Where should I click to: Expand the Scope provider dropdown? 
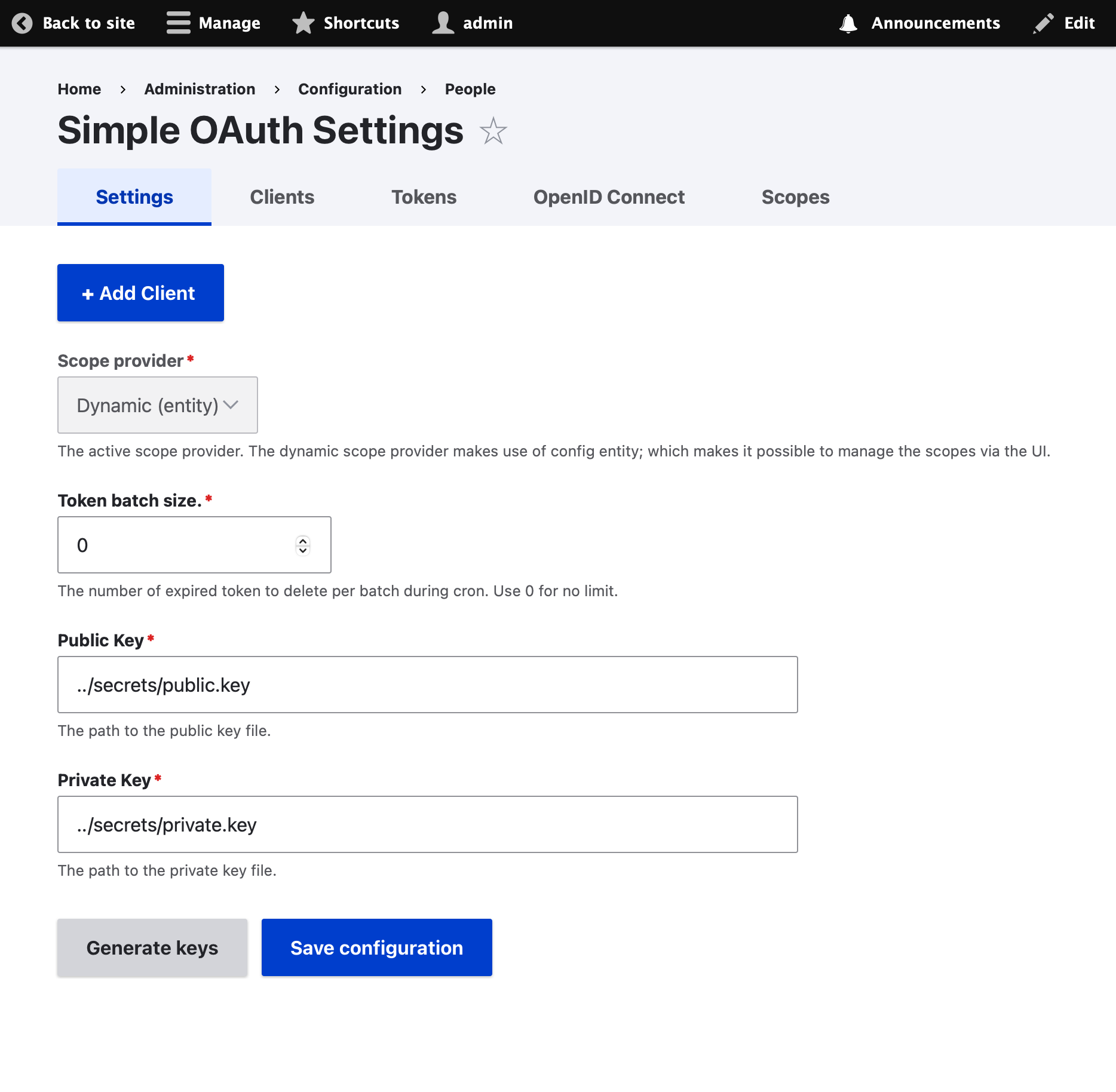[158, 405]
